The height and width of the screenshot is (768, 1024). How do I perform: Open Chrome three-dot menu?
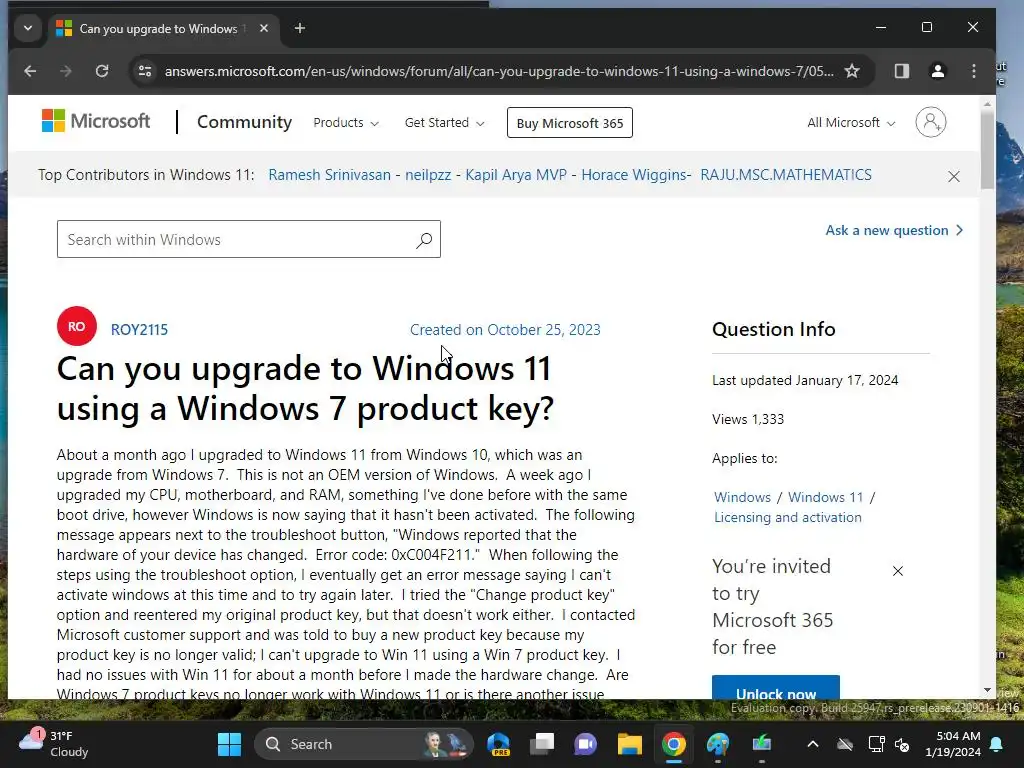pos(974,71)
